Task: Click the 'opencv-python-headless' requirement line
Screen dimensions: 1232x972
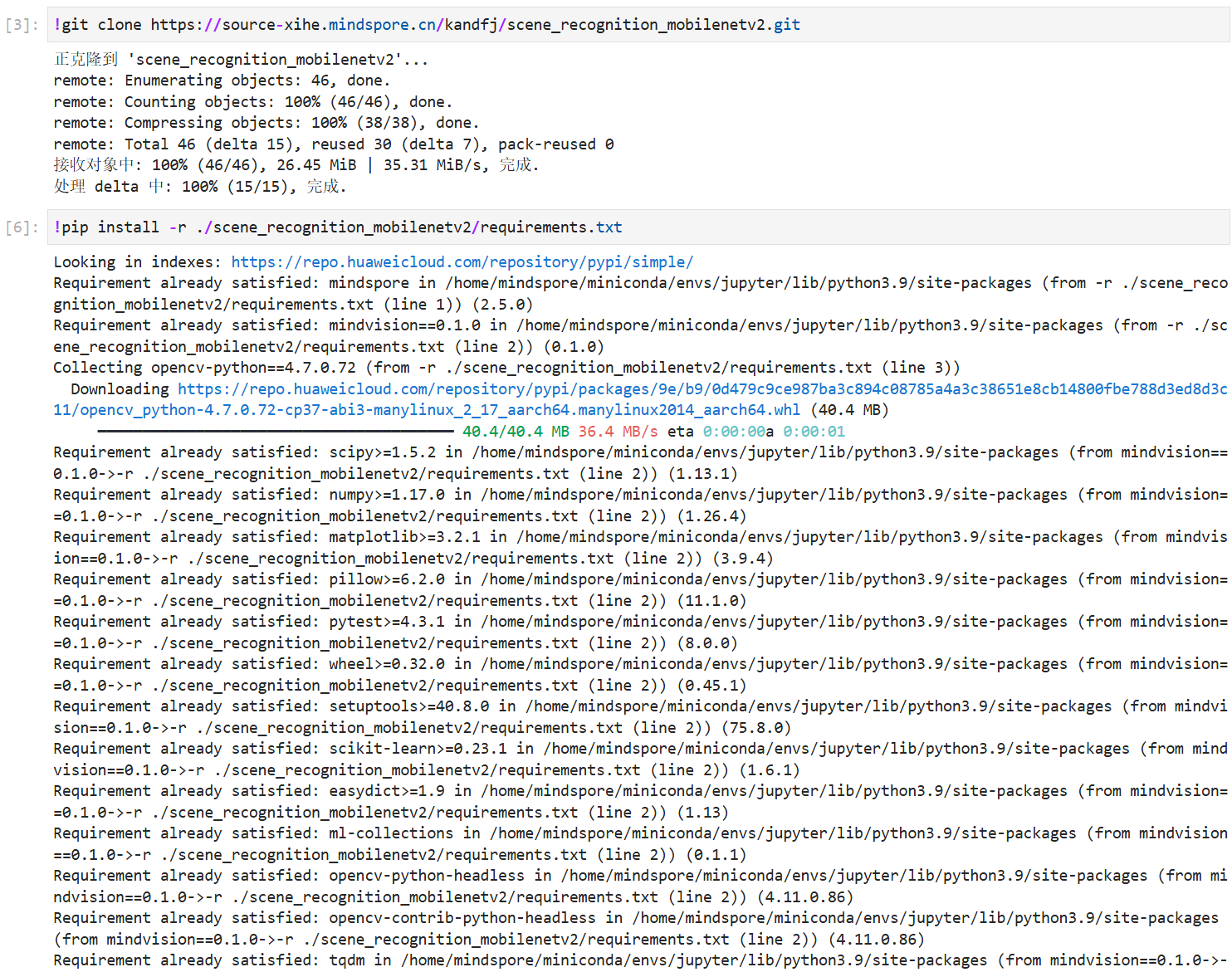Action: tap(639, 887)
